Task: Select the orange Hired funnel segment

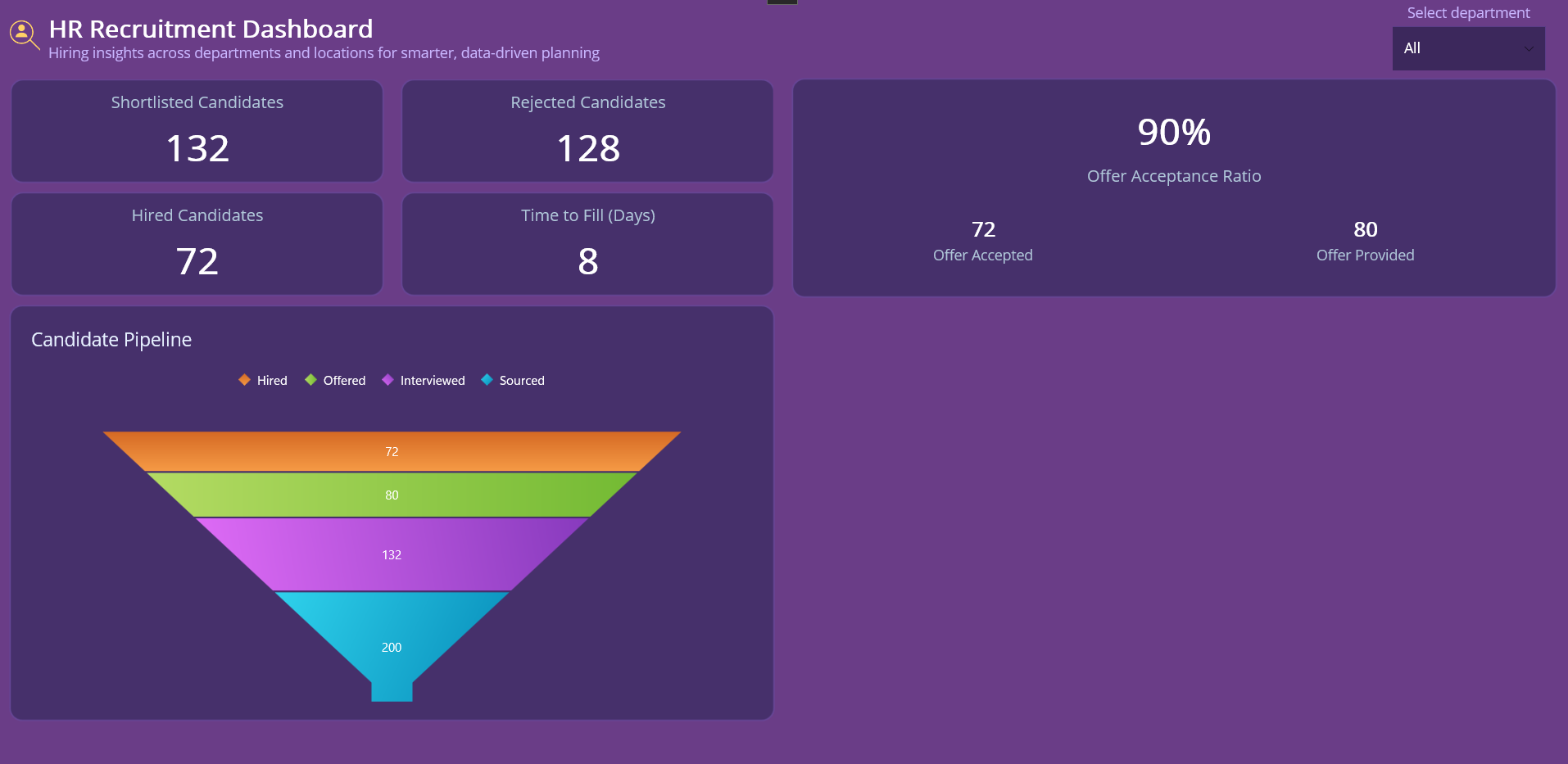Action: (392, 451)
